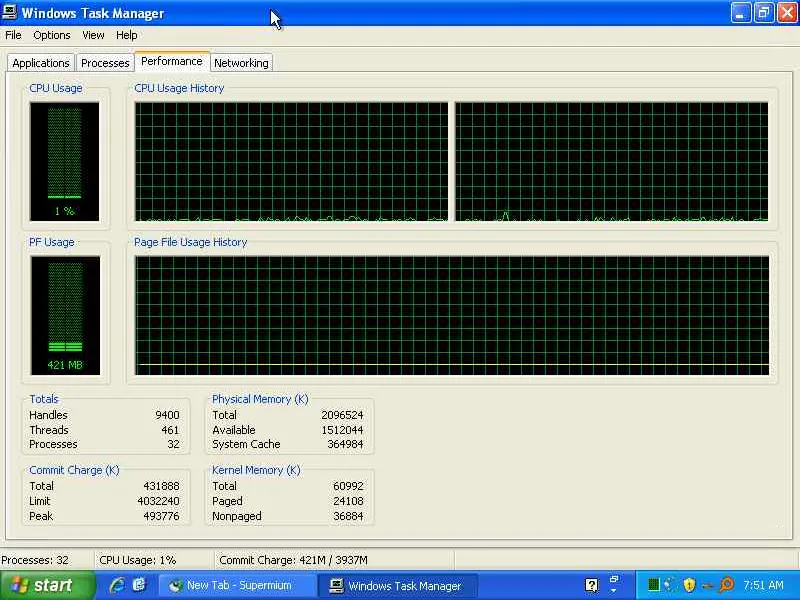
Task: Open the Options menu
Action: point(52,35)
